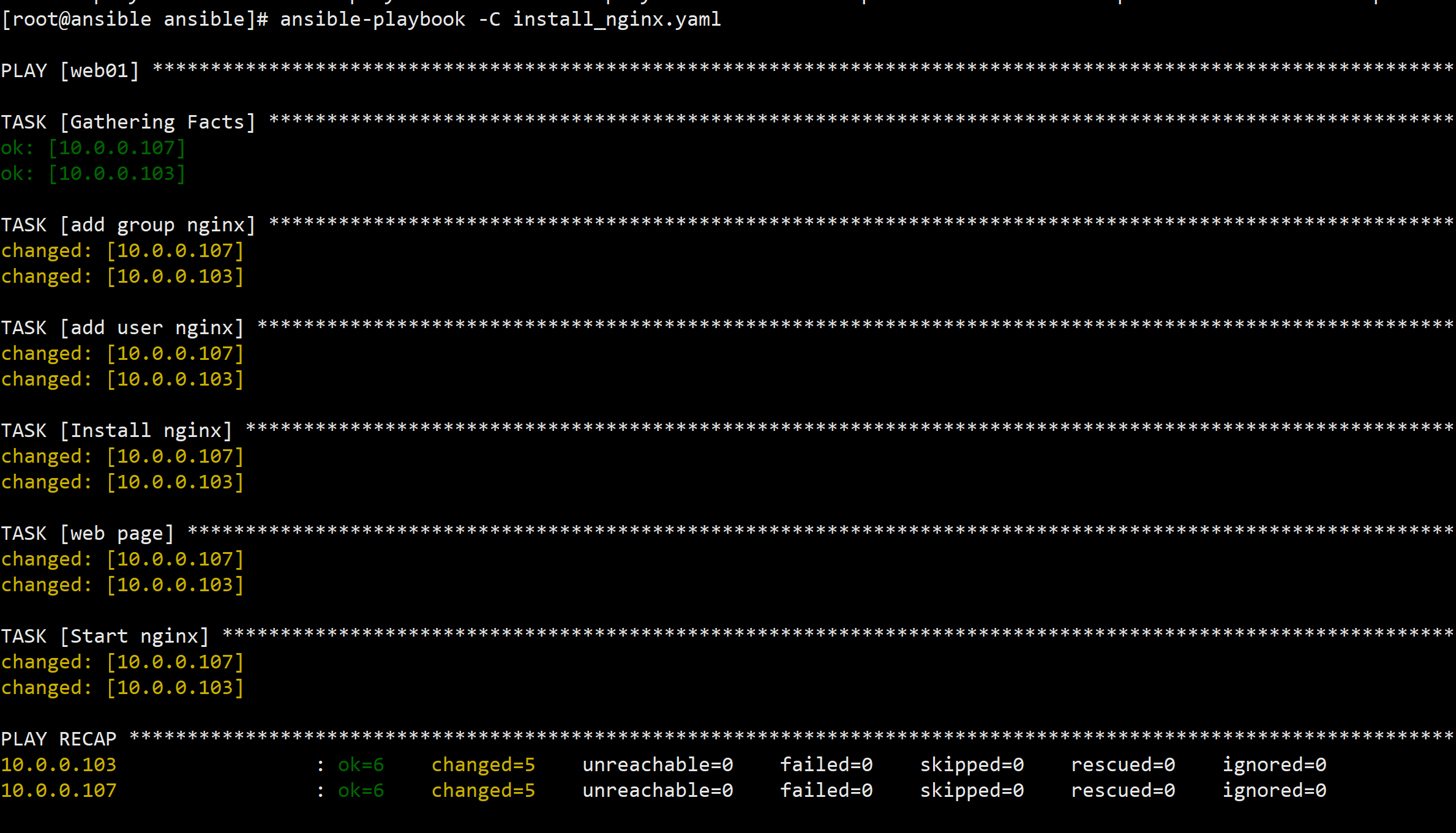Click the TASK [Gathering Facts] heading
The width and height of the screenshot is (1456, 833).
pyautogui.click(x=128, y=122)
